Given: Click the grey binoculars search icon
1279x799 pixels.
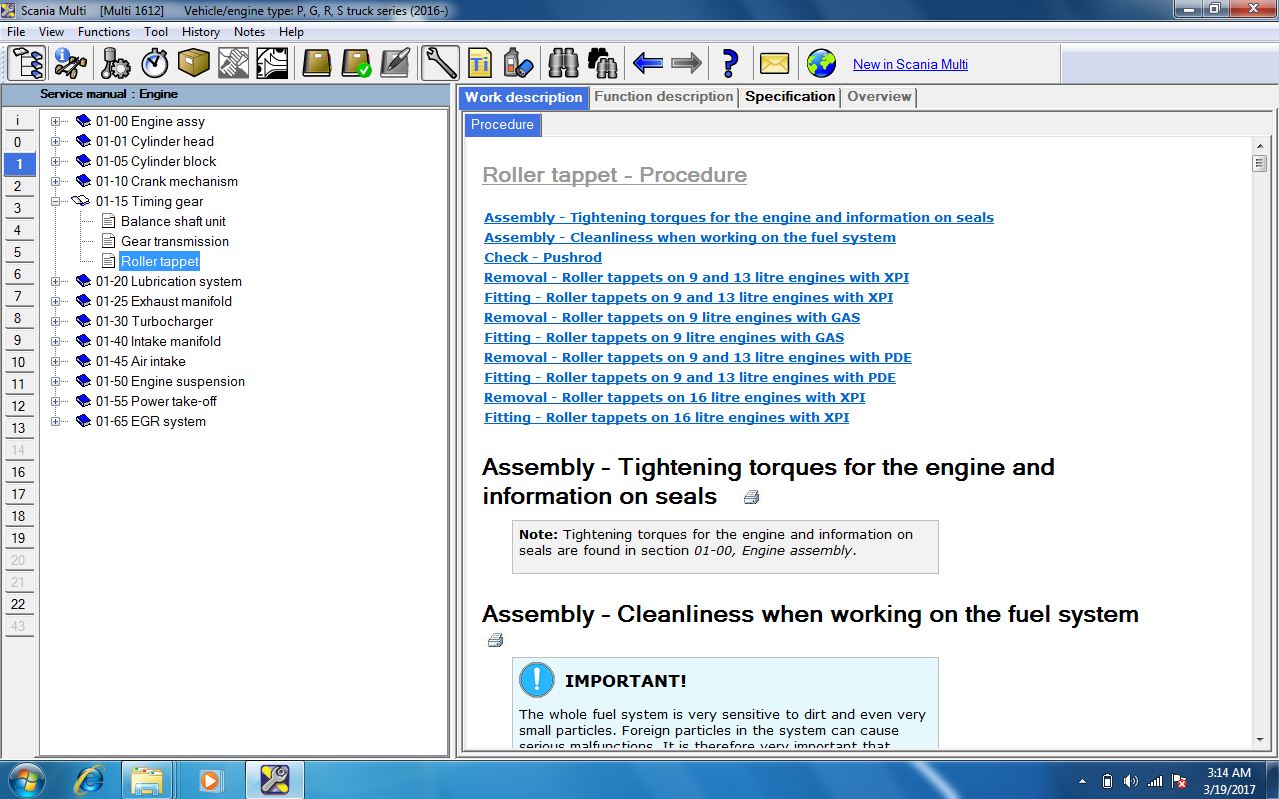Looking at the screenshot, I should [564, 64].
